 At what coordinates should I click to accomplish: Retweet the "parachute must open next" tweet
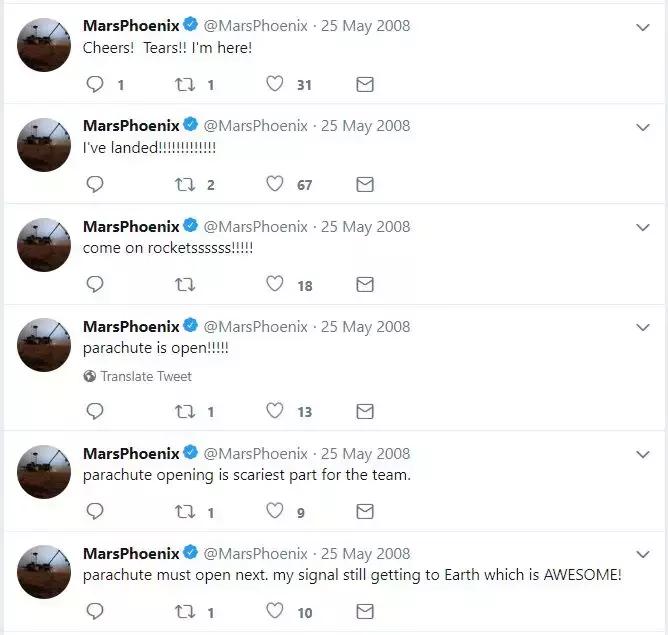click(185, 612)
